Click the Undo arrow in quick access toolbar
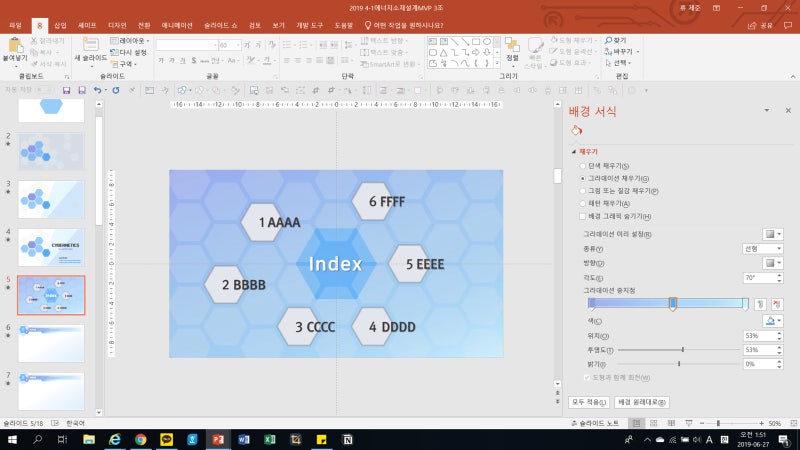The image size is (800, 450). tap(97, 90)
